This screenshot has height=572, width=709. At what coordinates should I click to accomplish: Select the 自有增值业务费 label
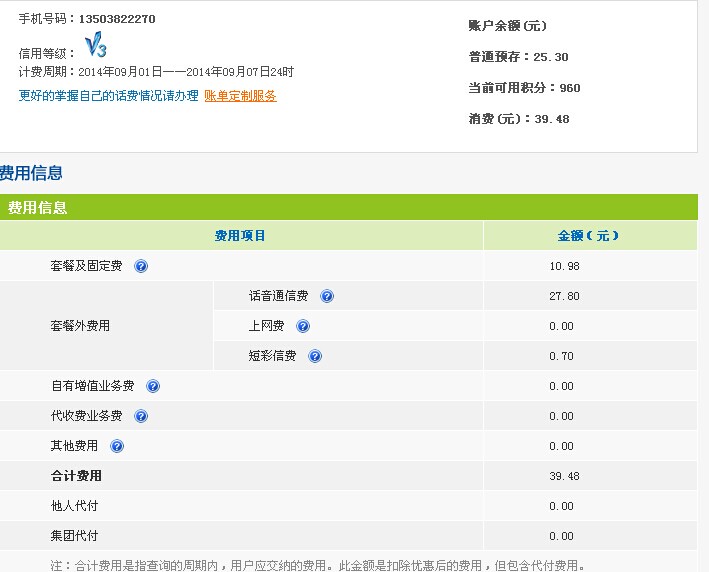[93, 386]
